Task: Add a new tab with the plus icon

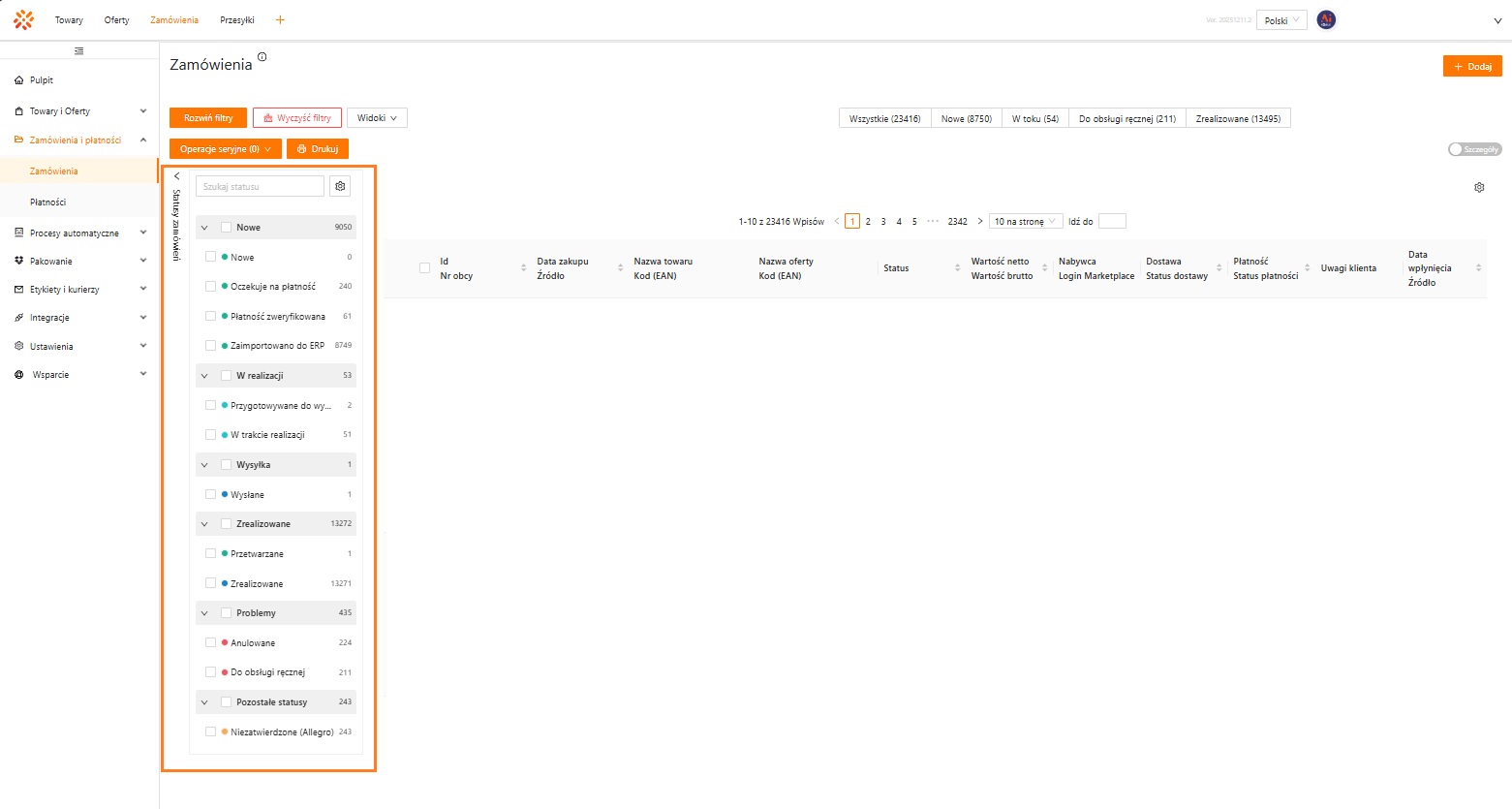Action: point(280,20)
